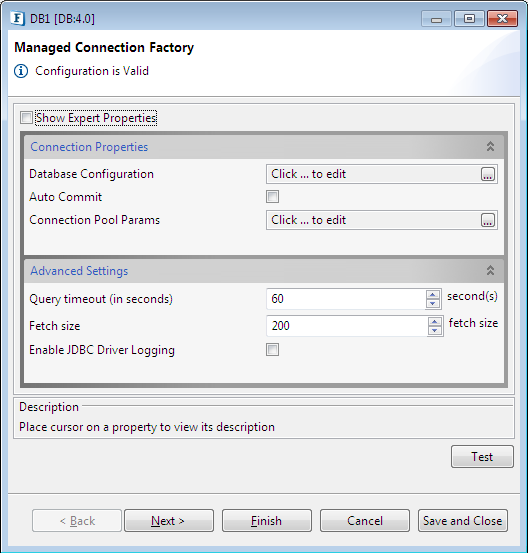Click Save and Close button

pos(463,521)
